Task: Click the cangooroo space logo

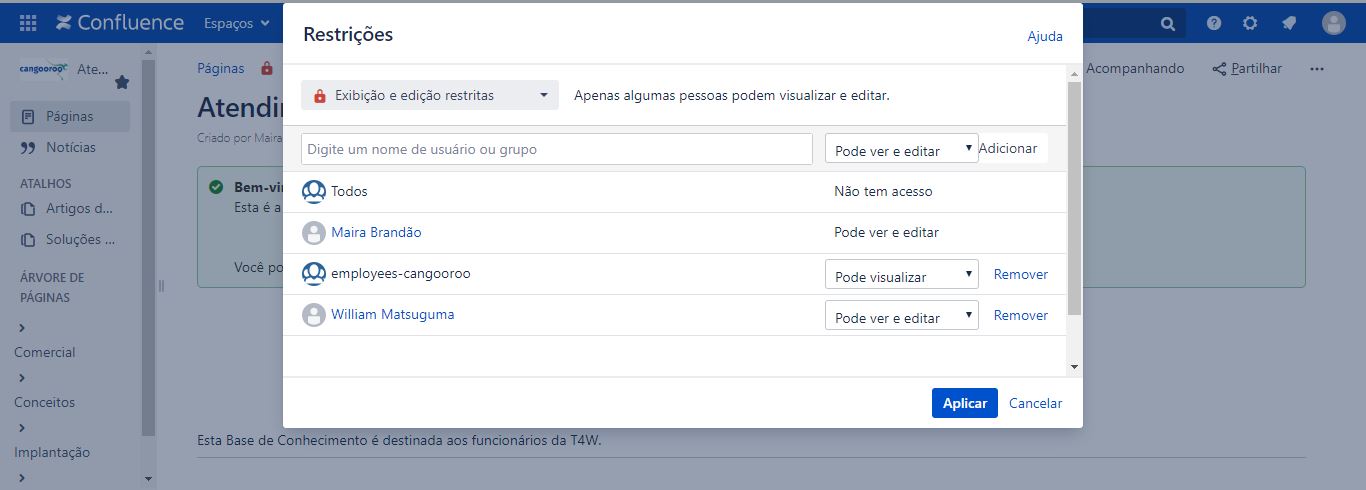Action: click(x=44, y=69)
